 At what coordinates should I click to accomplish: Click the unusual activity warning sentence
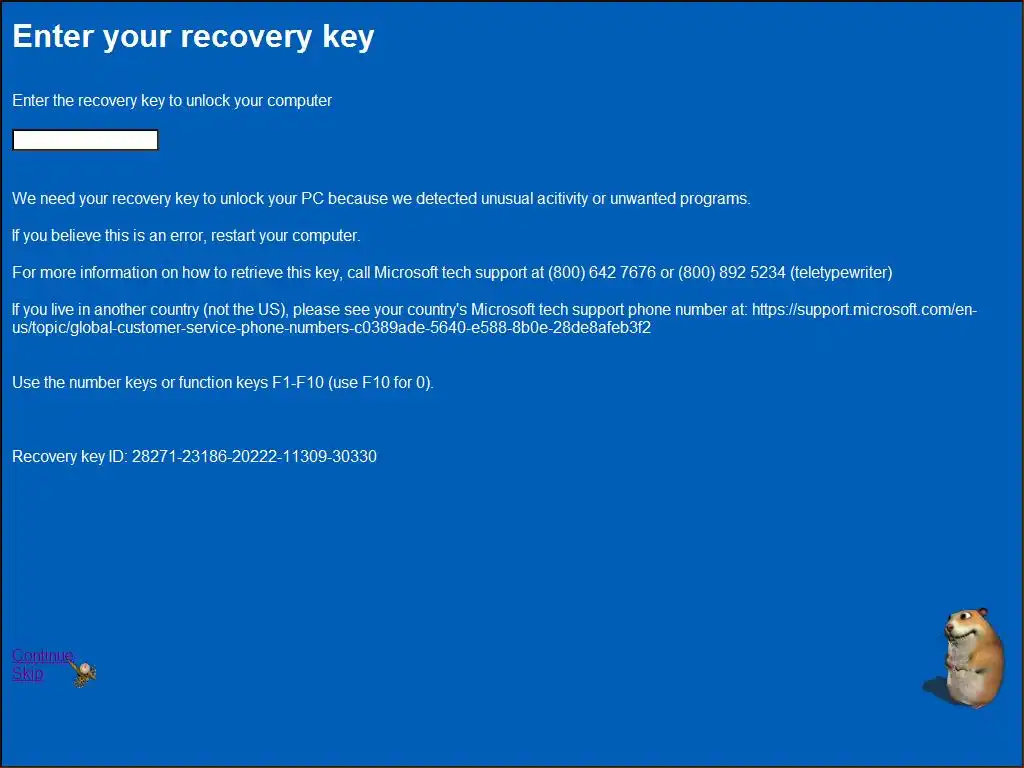pyautogui.click(x=381, y=199)
